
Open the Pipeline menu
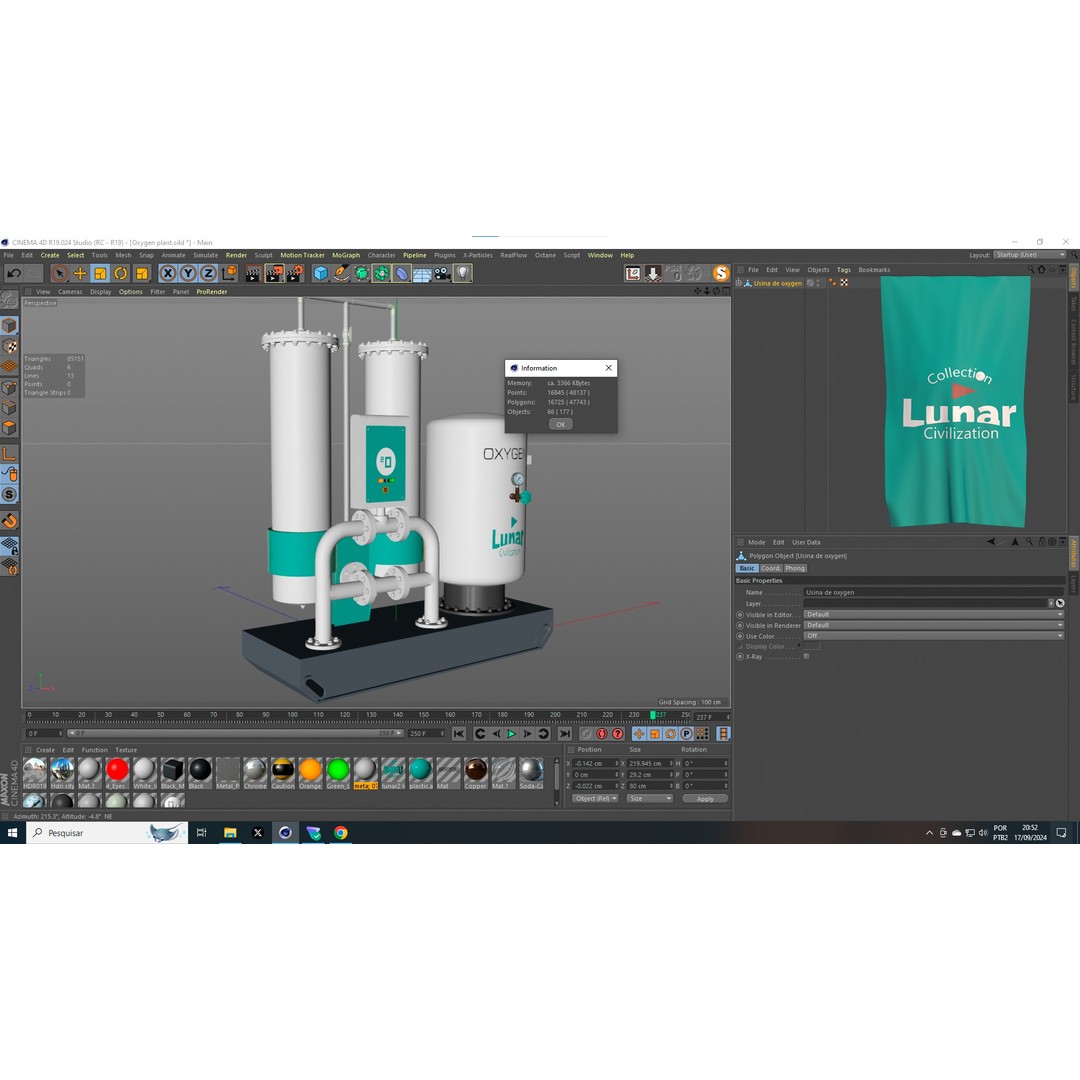click(x=415, y=256)
